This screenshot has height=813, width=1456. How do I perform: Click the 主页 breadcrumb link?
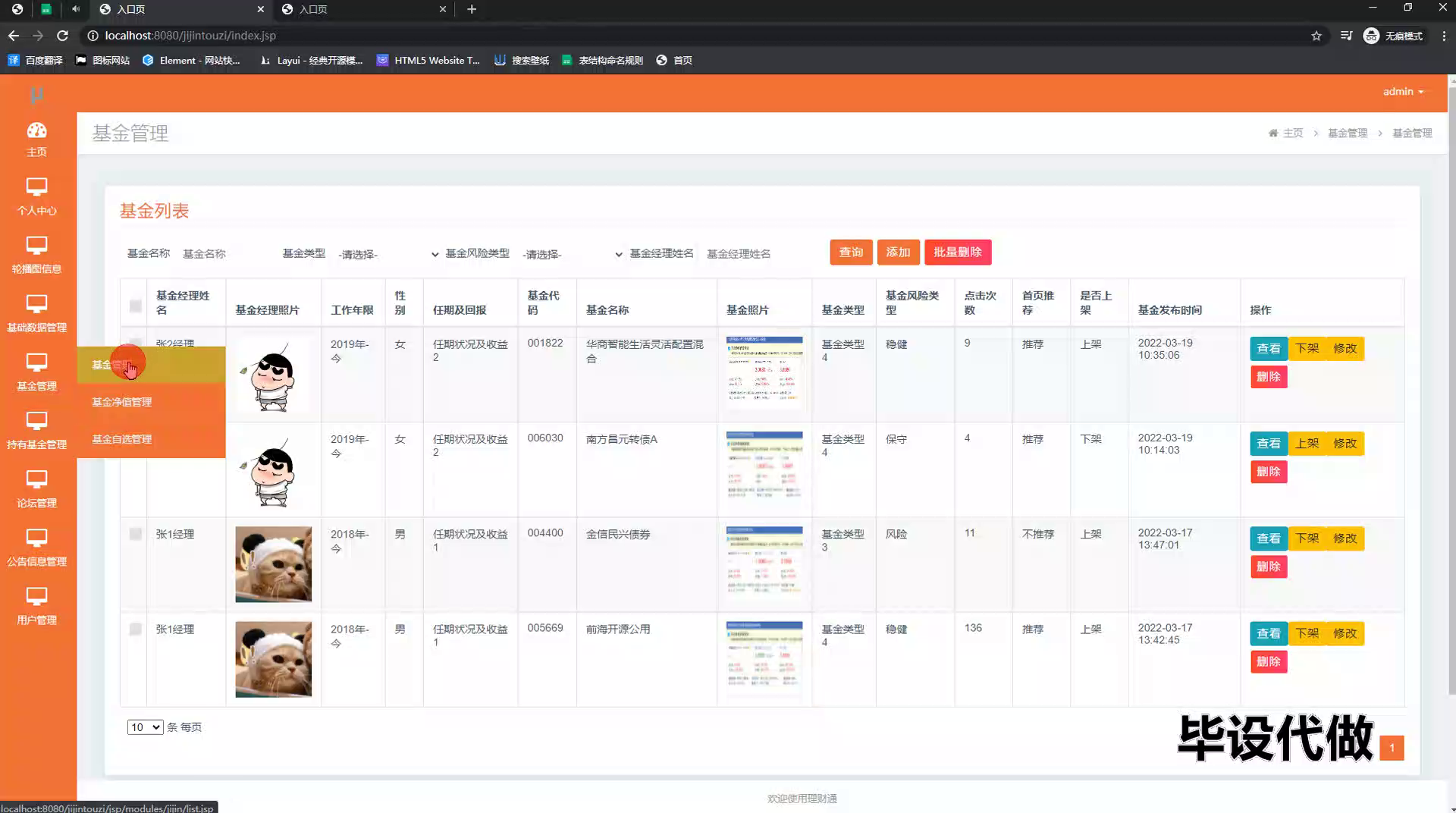1292,133
